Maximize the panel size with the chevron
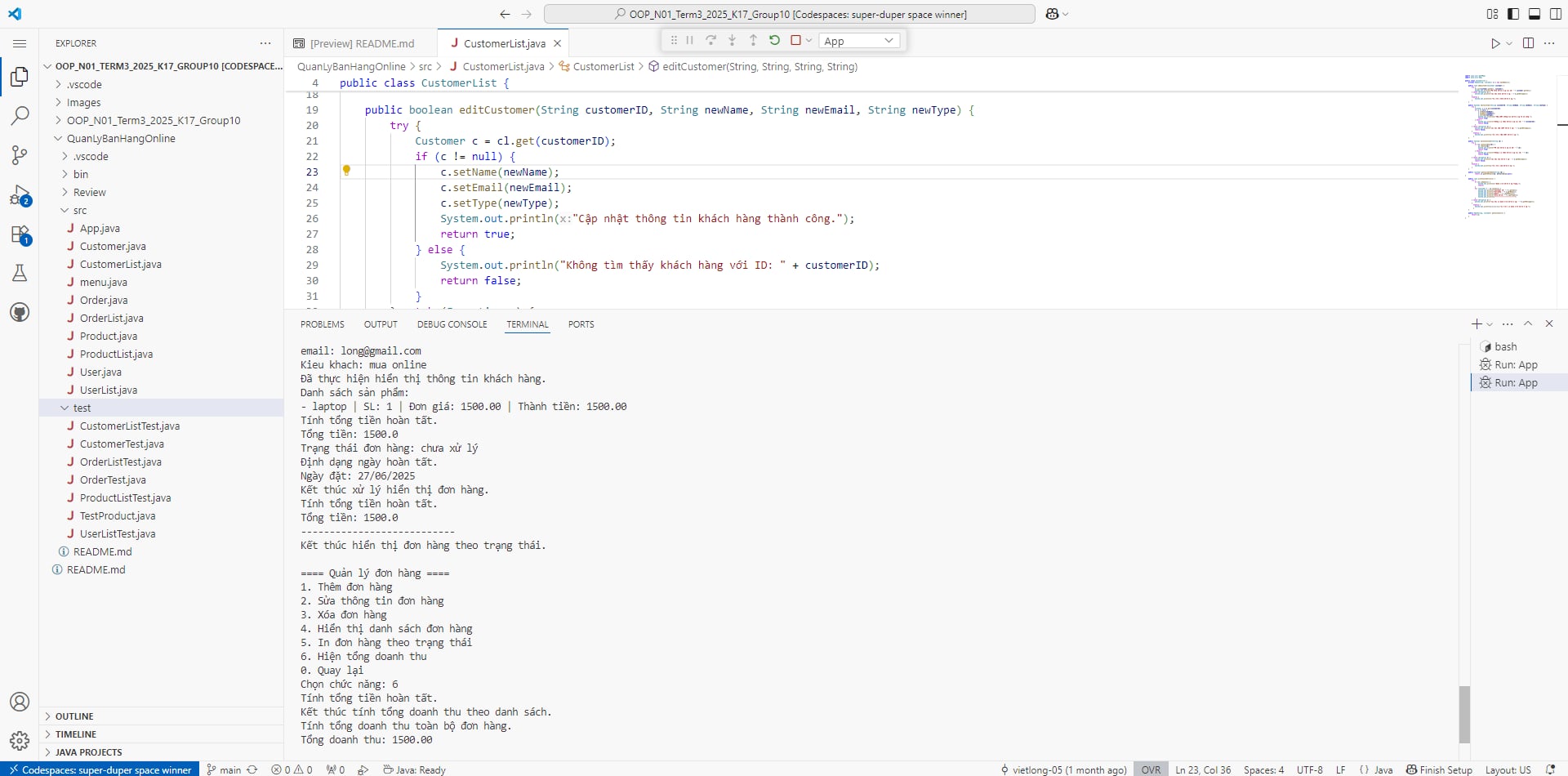The height and width of the screenshot is (776, 1568). [1528, 324]
